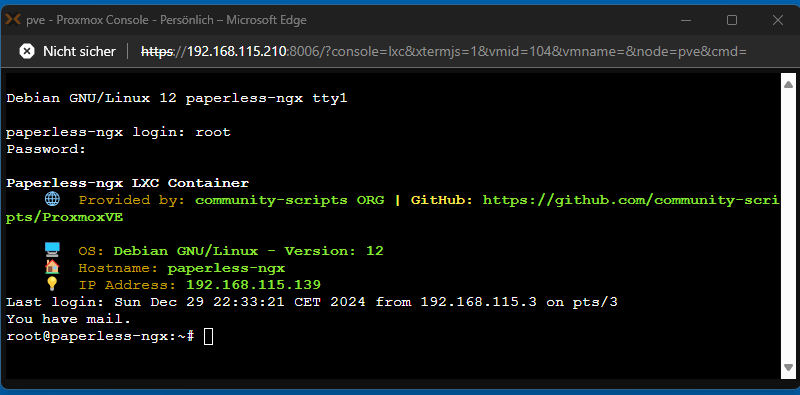Image resolution: width=800 pixels, height=395 pixels.
Task: Click the "You have mail." line
Action: [x=68, y=319]
